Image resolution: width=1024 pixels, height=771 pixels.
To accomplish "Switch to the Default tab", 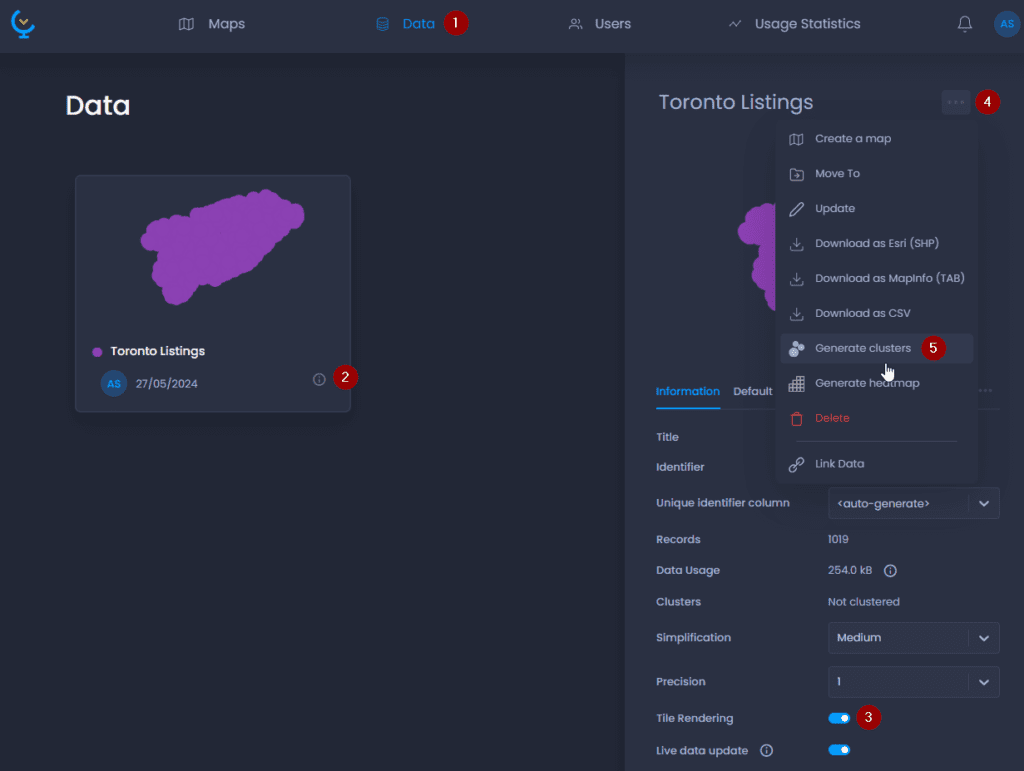I will click(x=753, y=392).
